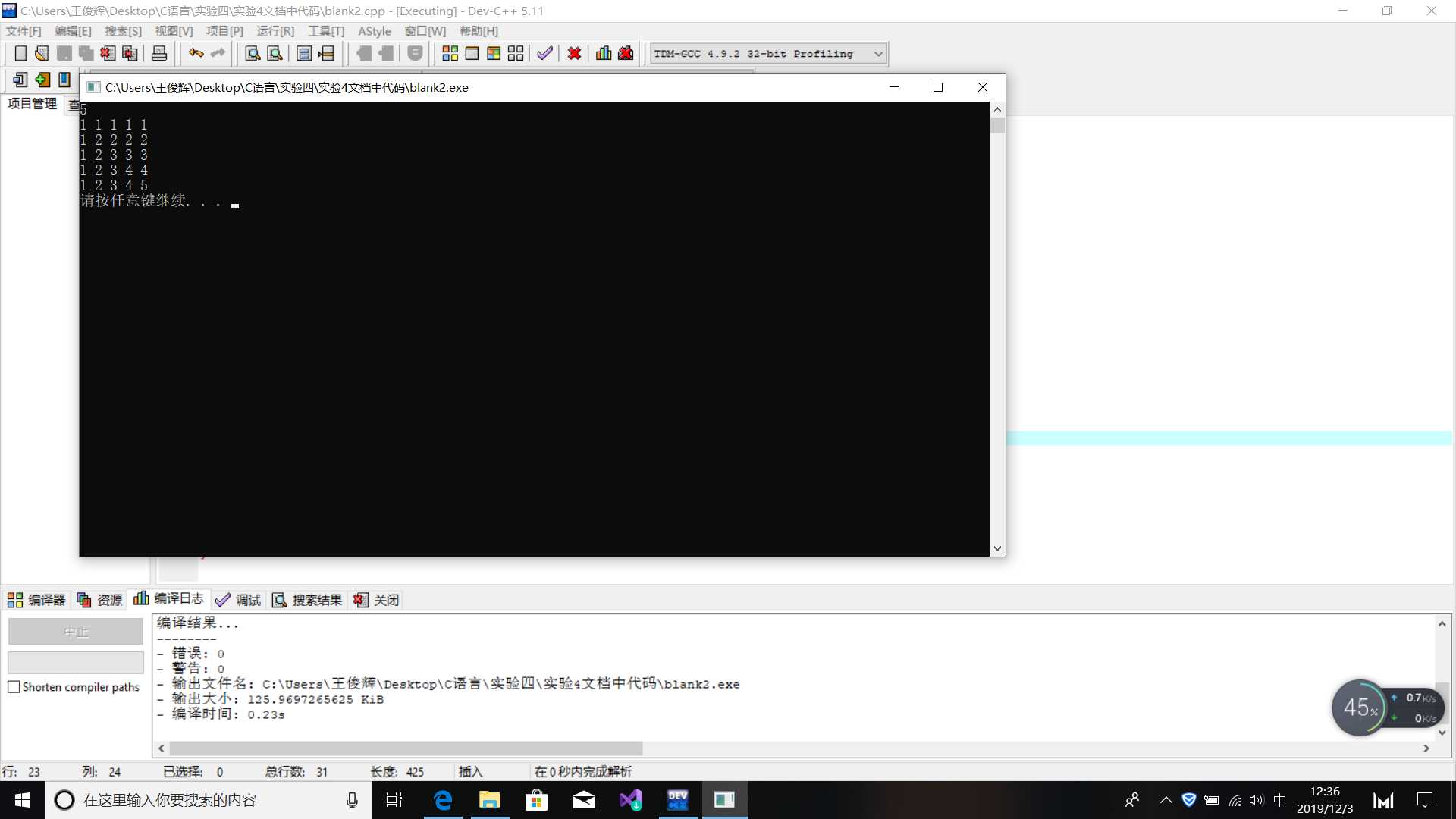Open the 搜索[S] menu
This screenshot has width=1456, height=819.
pyautogui.click(x=123, y=31)
